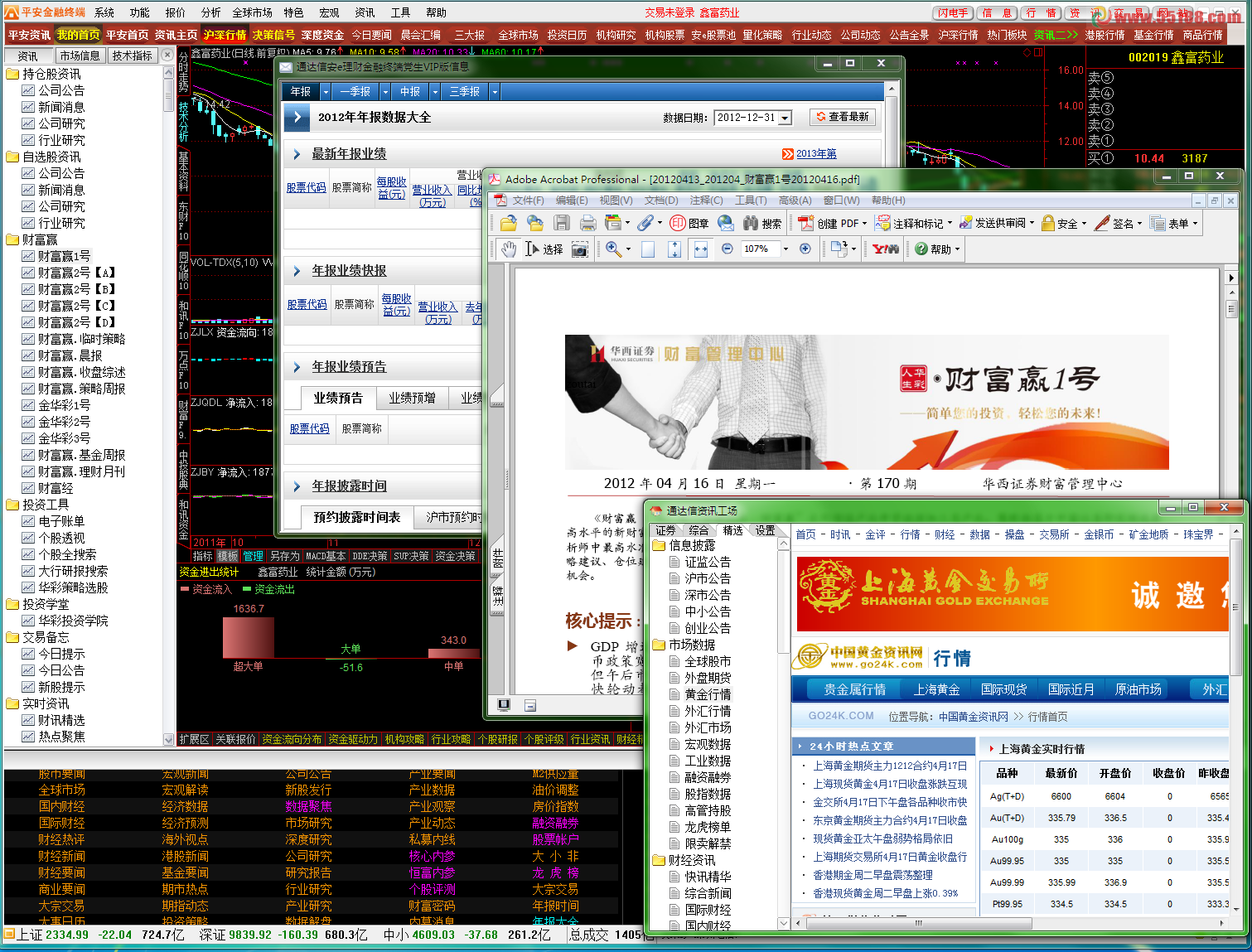
Task: Switch to the 技术指标 tab in left panel
Action: click(133, 56)
